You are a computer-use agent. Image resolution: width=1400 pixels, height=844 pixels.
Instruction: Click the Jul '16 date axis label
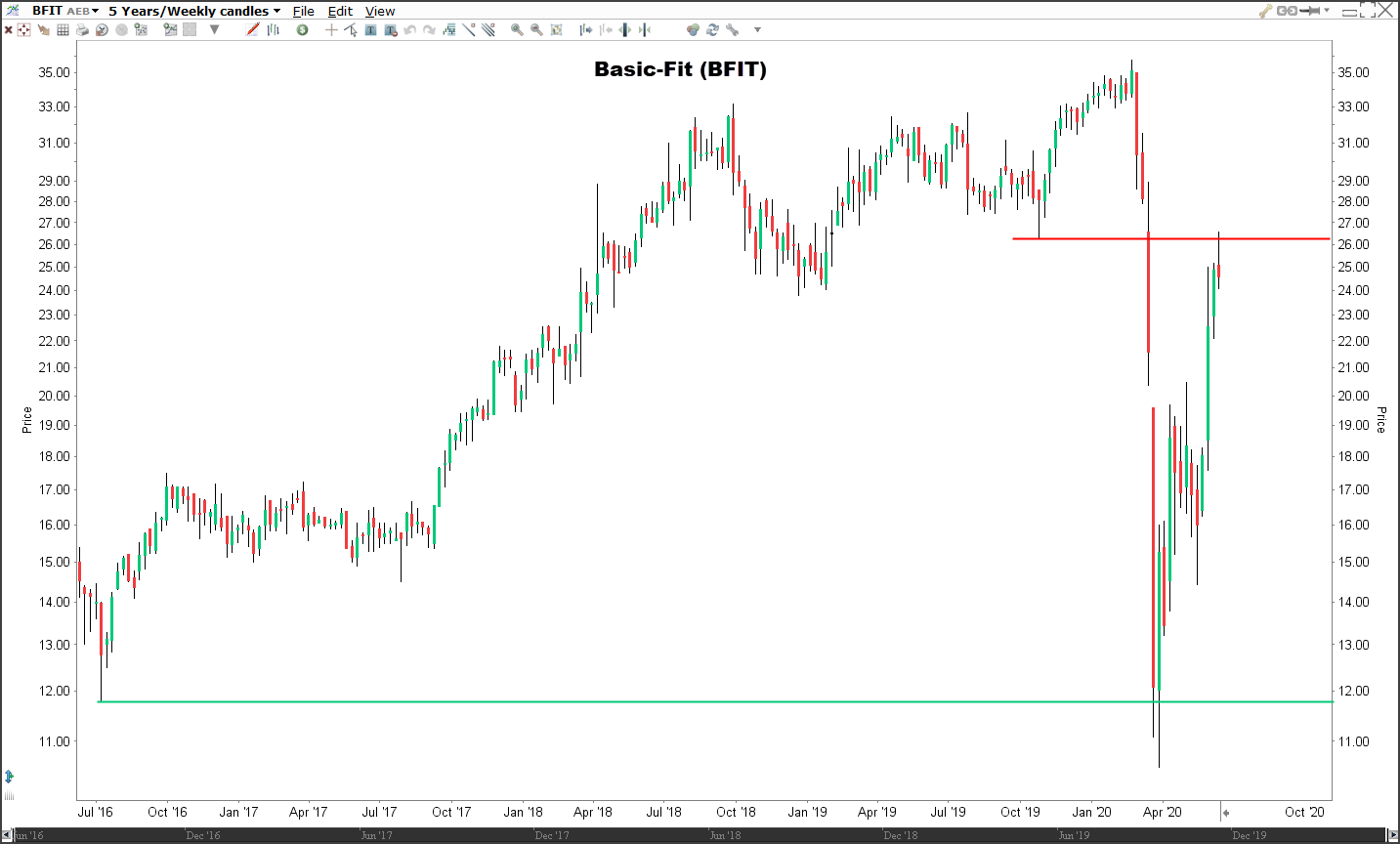(x=95, y=812)
